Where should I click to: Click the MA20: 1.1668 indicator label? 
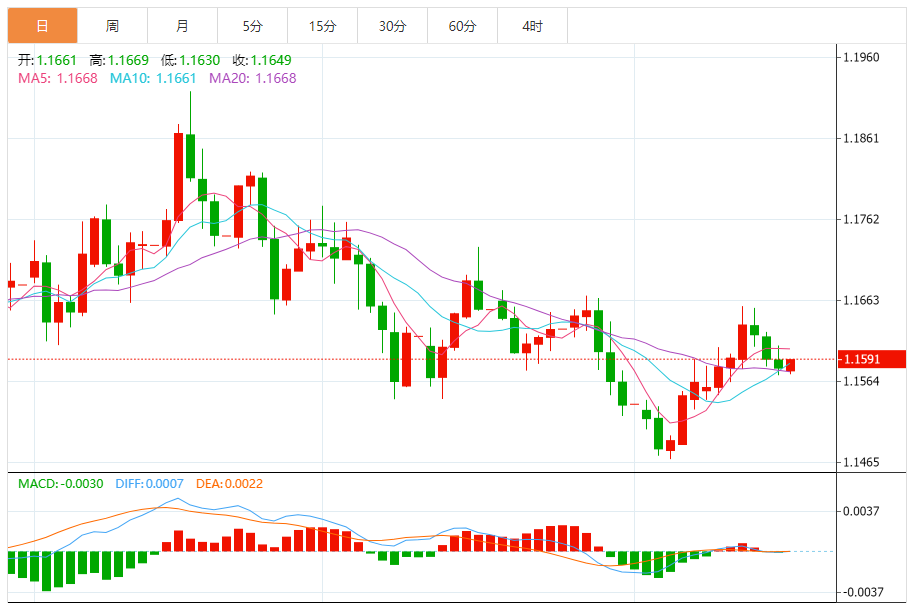tap(253, 78)
